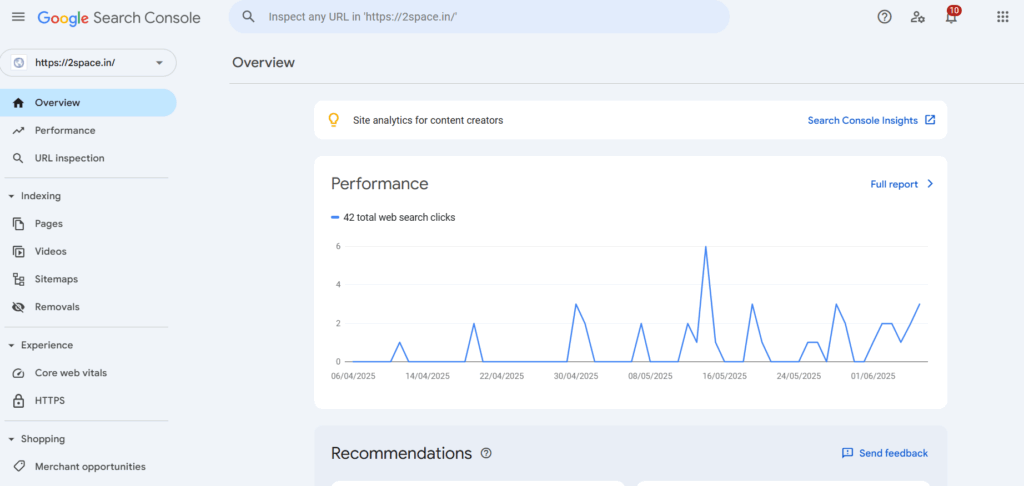Open notifications bell with 10 badge
The image size is (1024, 486).
click(x=952, y=16)
